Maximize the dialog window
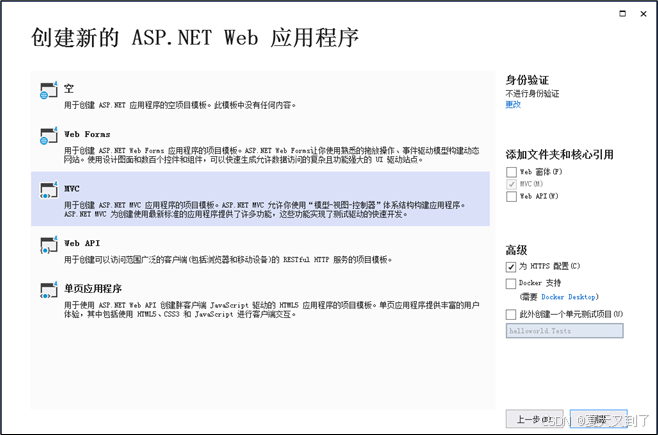The height and width of the screenshot is (435, 658). (x=623, y=13)
